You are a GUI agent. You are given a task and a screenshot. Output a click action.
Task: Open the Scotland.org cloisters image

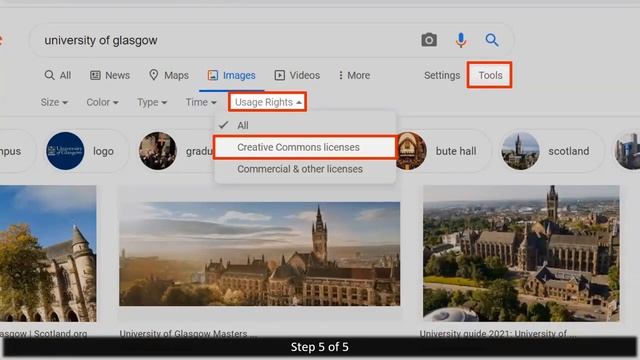48,253
